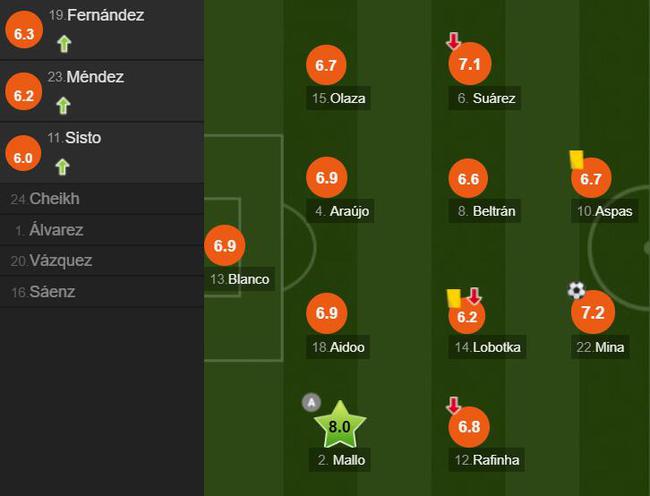650x496 pixels.
Task: Click the red sub-off arrow on Lobotka
Action: pos(474,296)
